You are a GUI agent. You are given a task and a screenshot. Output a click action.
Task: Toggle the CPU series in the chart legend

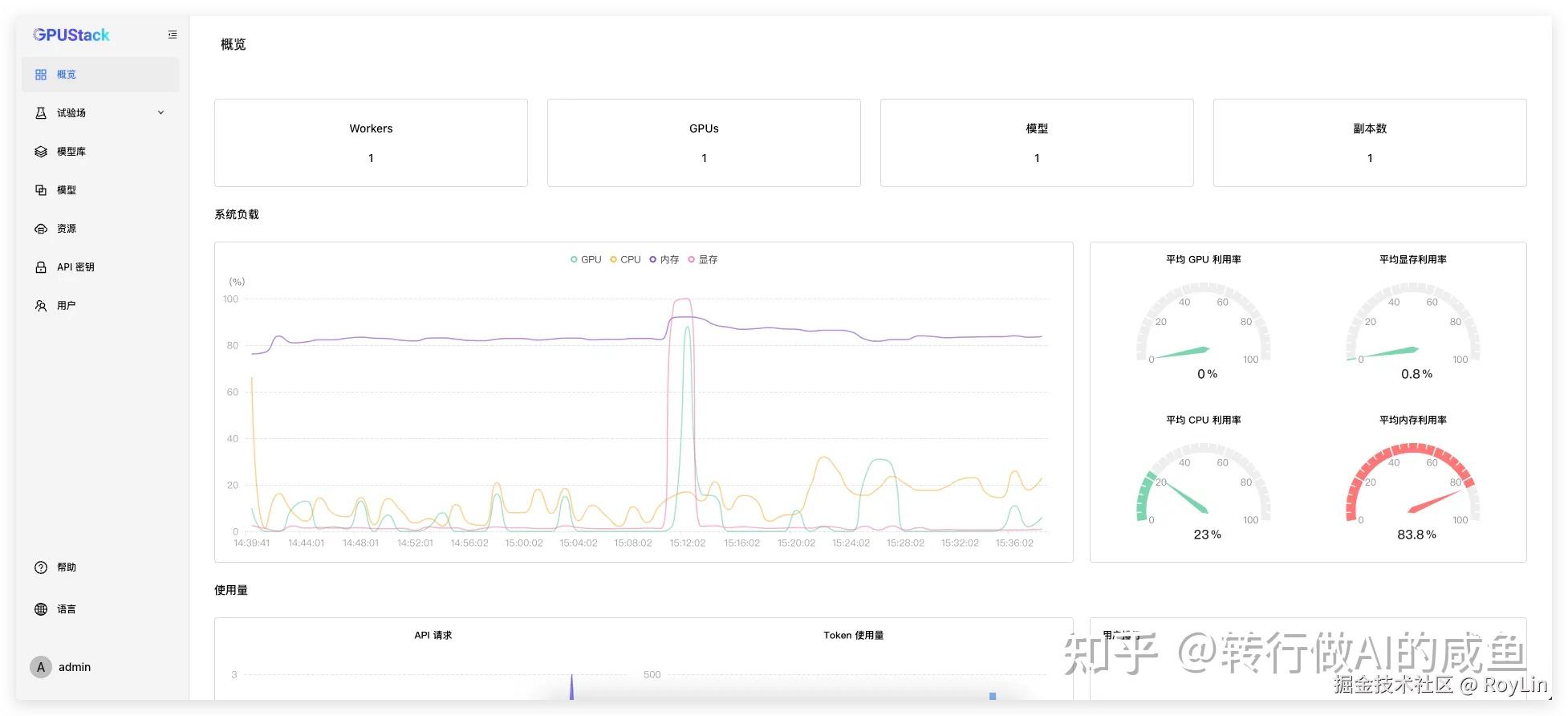[625, 259]
